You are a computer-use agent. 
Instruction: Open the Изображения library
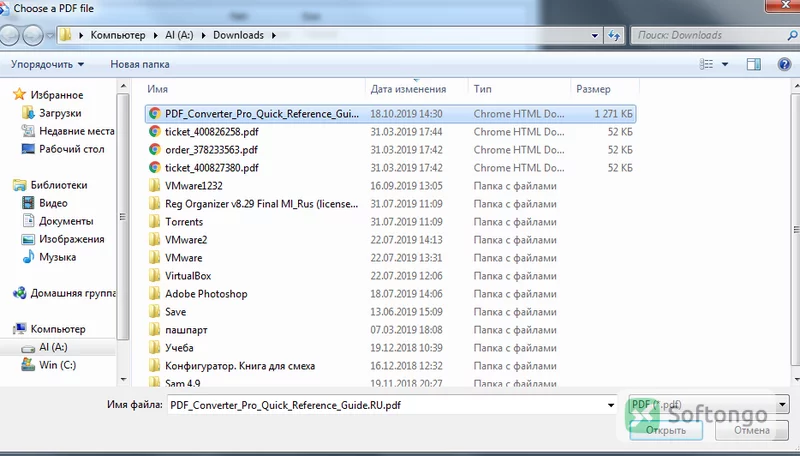(71, 239)
